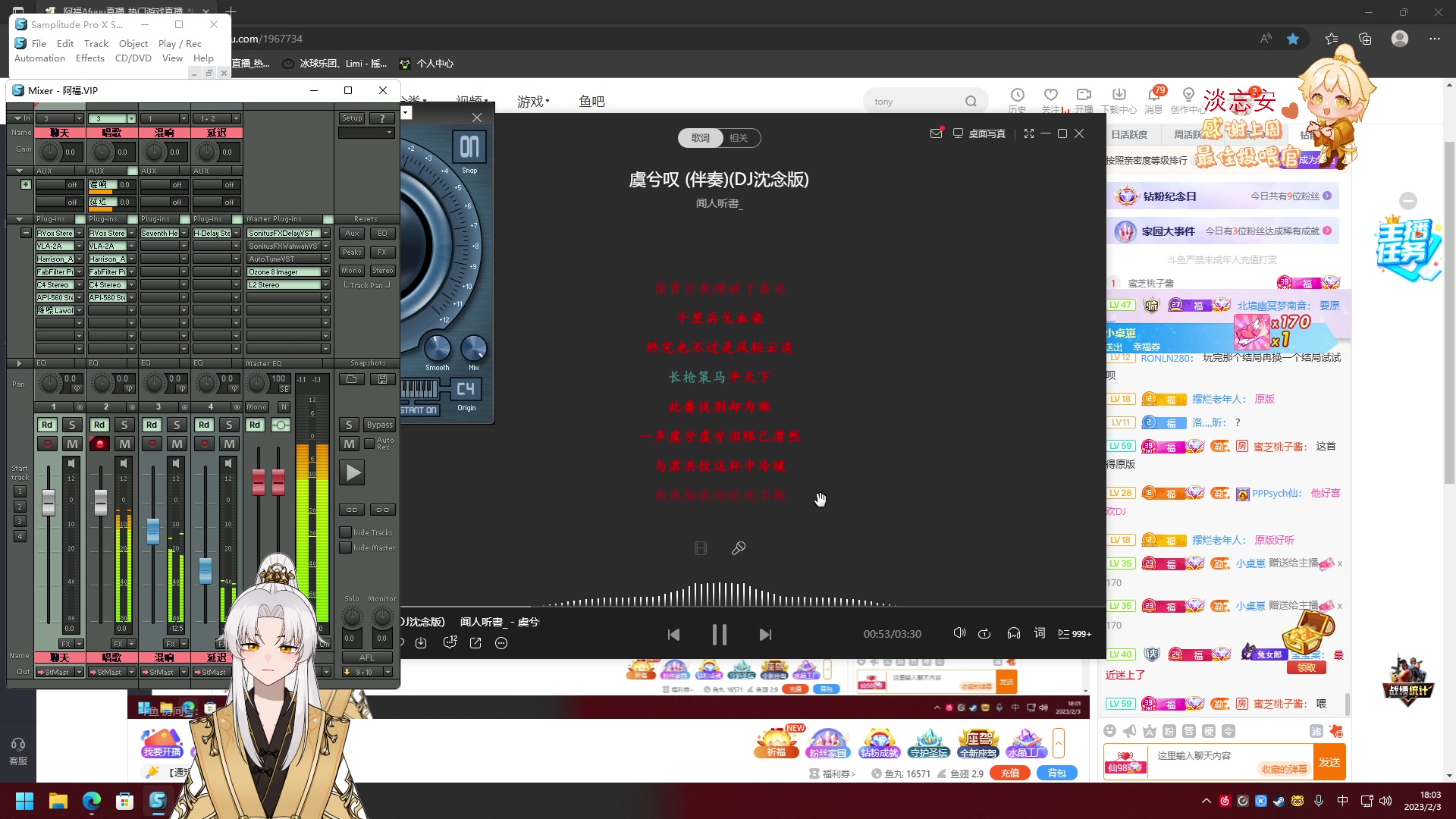
Task: Skip to next song in music player
Action: tap(765, 635)
